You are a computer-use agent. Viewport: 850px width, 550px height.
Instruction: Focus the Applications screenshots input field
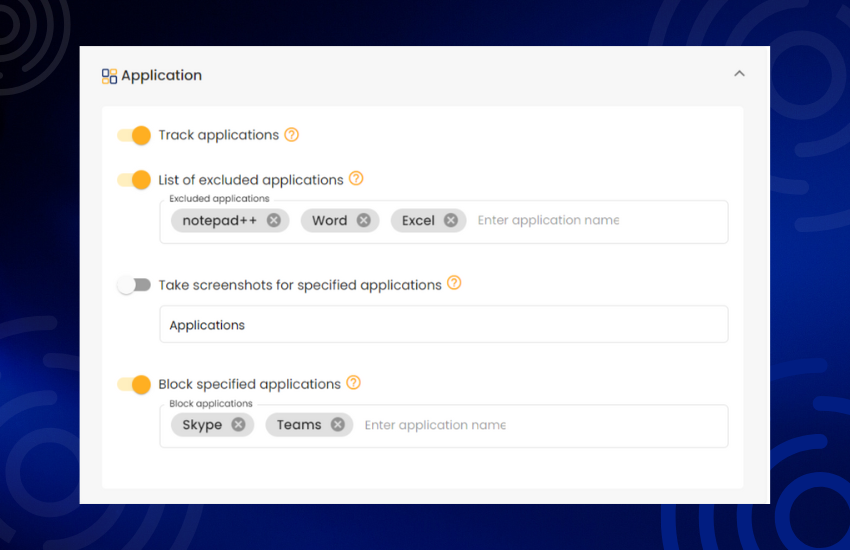[443, 325]
